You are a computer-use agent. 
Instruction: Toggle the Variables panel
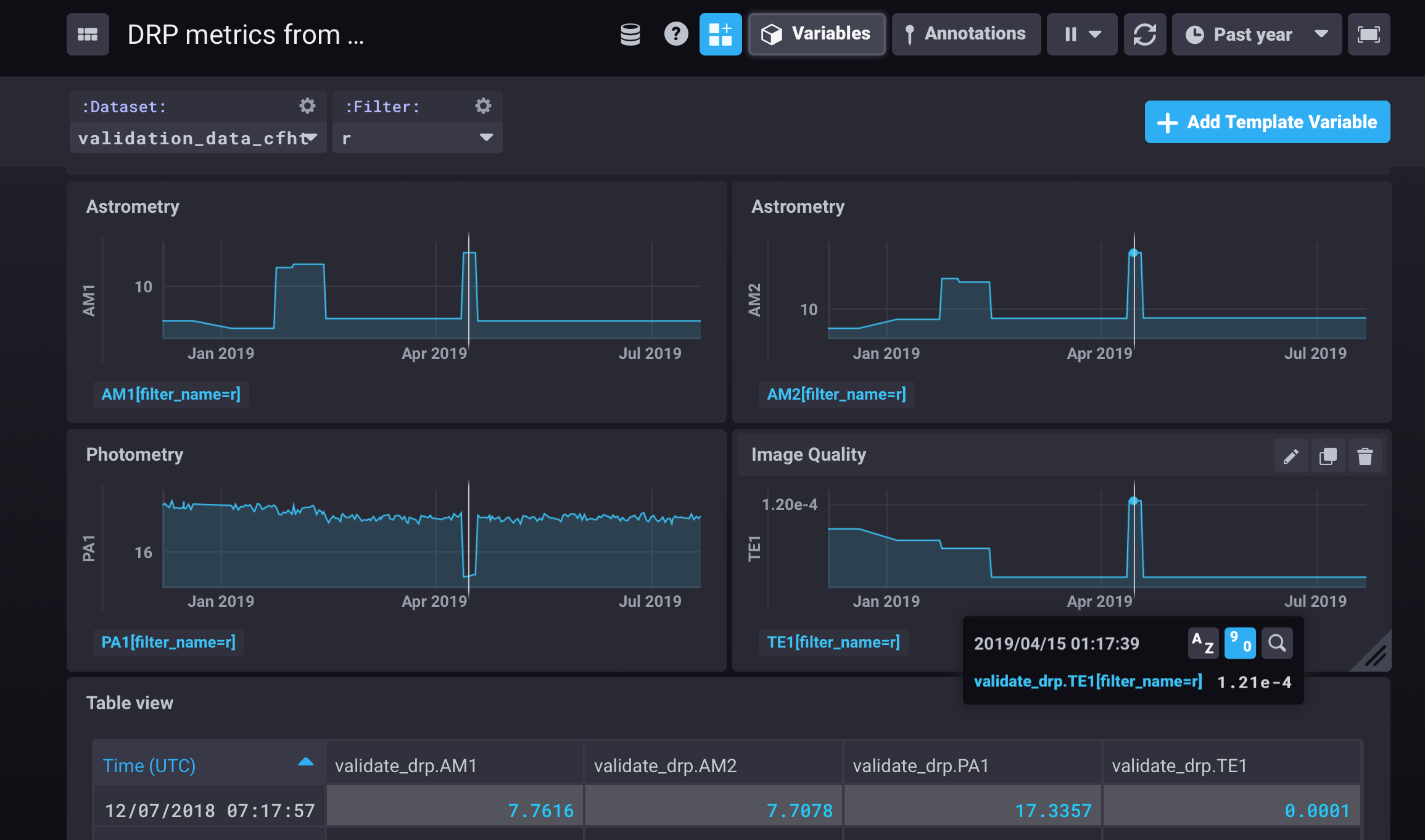click(817, 35)
